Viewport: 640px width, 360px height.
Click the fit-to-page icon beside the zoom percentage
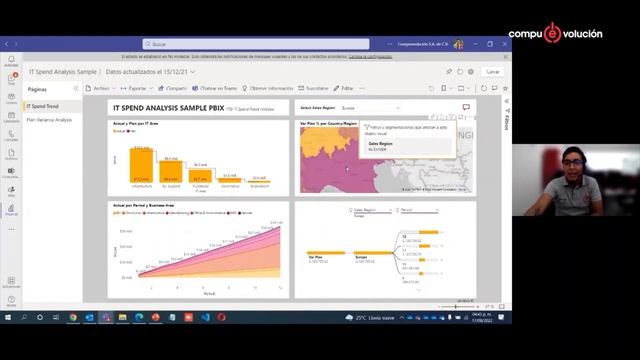click(x=502, y=307)
